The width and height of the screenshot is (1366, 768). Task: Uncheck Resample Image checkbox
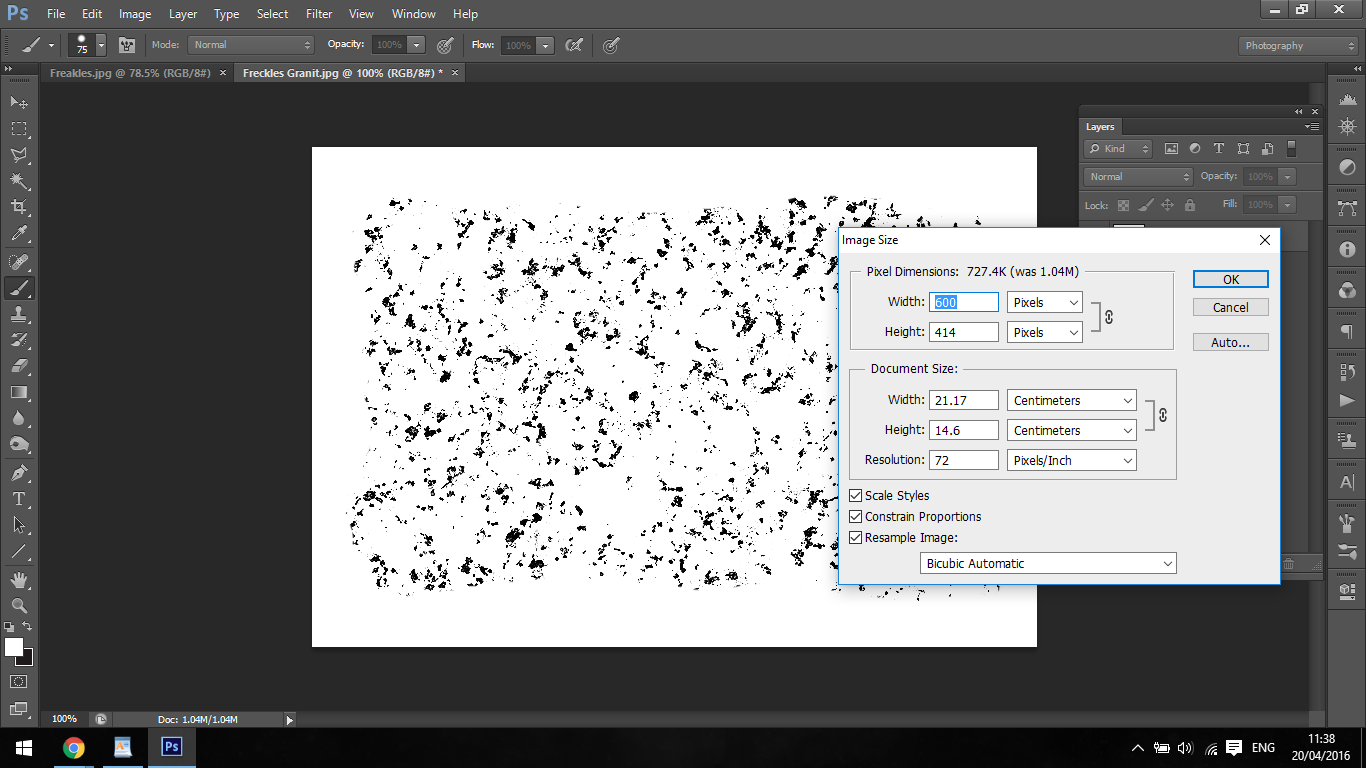(x=856, y=538)
